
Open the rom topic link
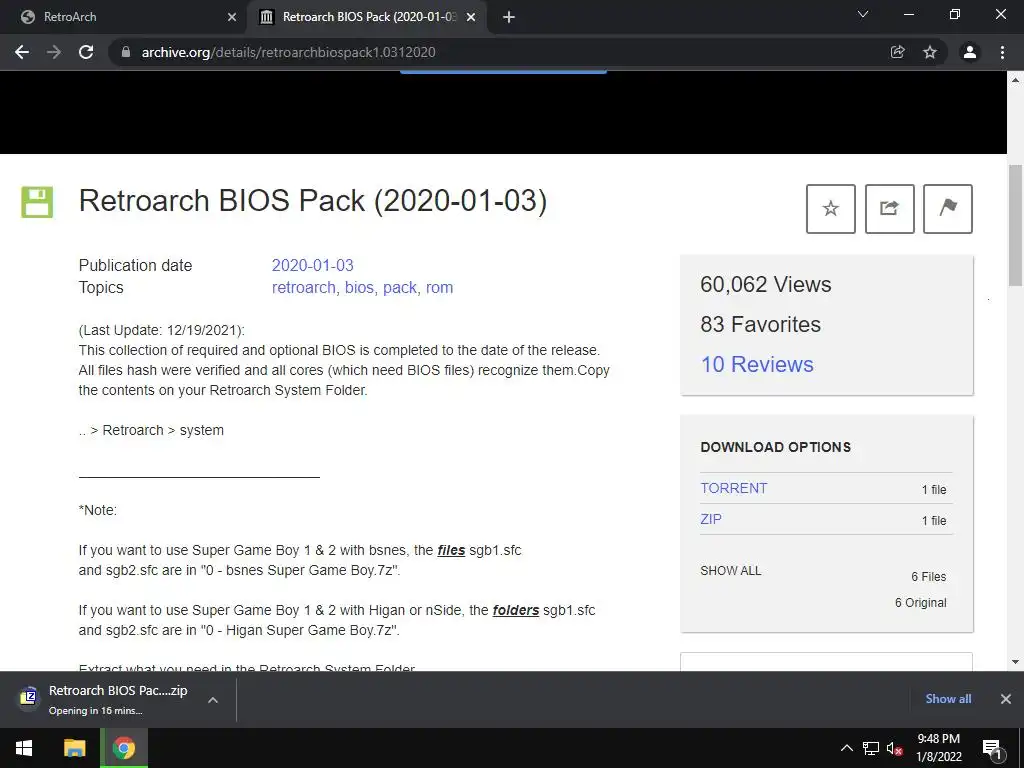[x=440, y=287]
